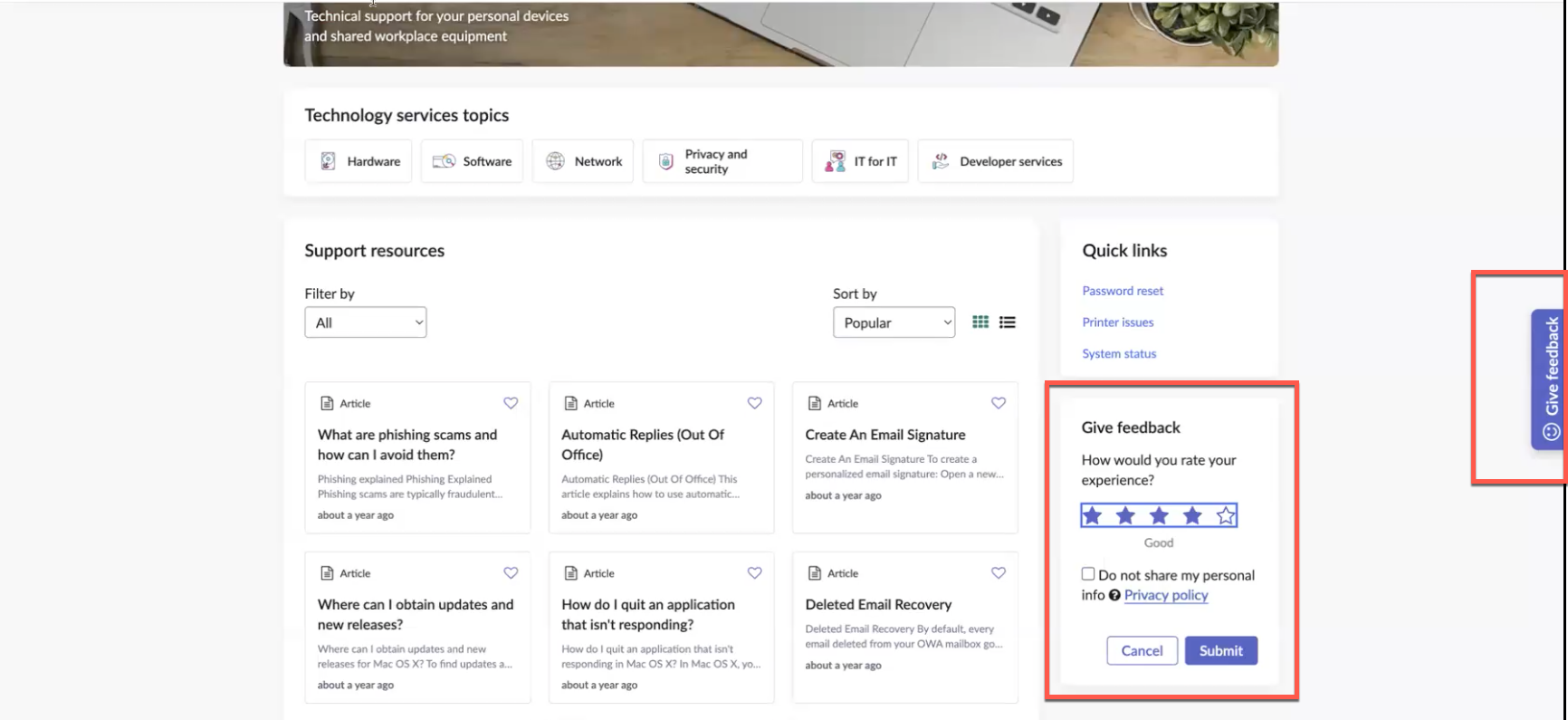Favorite the Deleted Email Recovery article
Image resolution: width=1568 pixels, height=720 pixels.
coord(998,573)
